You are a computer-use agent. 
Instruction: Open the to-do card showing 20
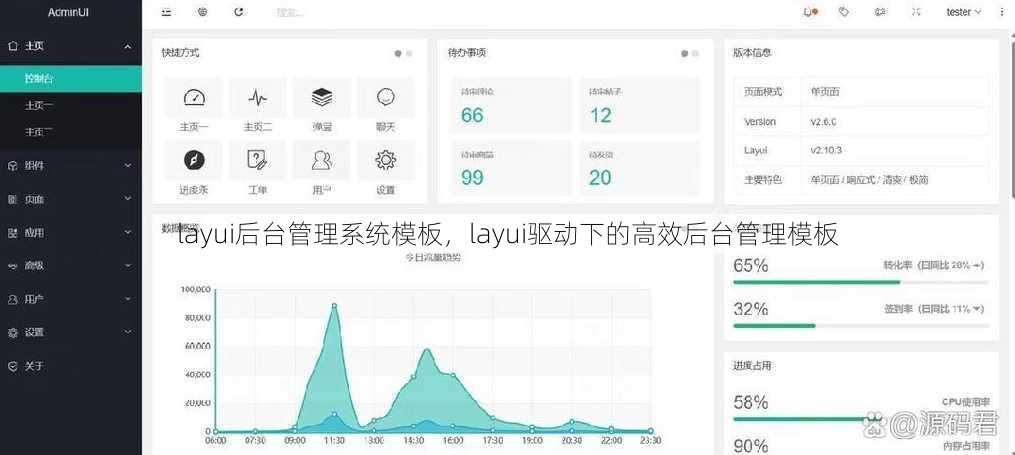(x=640, y=168)
